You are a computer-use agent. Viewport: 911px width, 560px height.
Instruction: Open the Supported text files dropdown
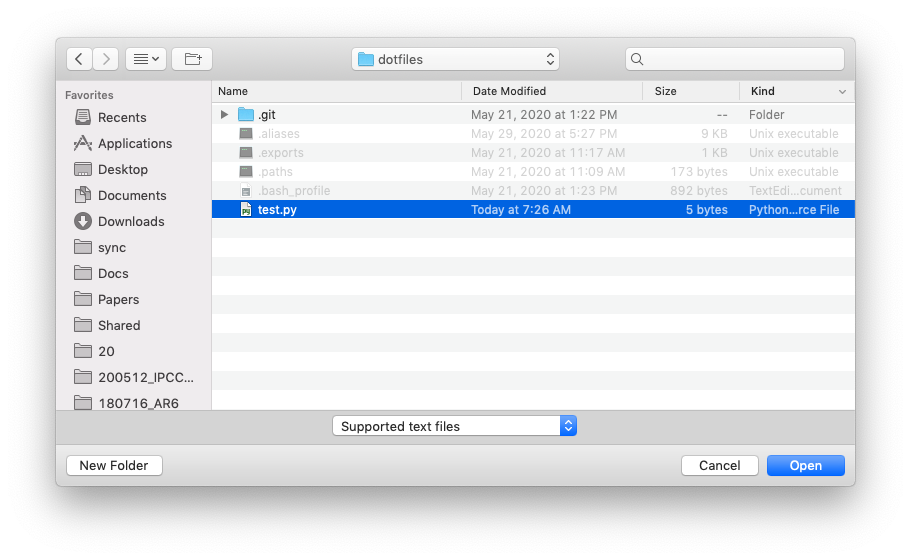[x=454, y=426]
